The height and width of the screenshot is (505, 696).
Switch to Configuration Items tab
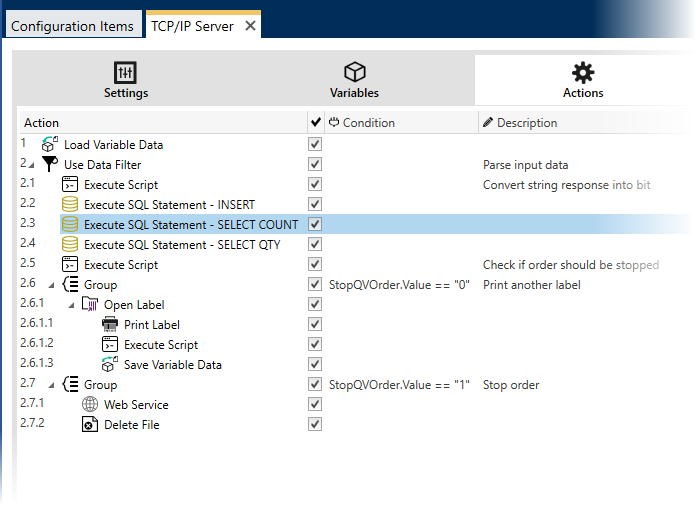pyautogui.click(x=72, y=26)
